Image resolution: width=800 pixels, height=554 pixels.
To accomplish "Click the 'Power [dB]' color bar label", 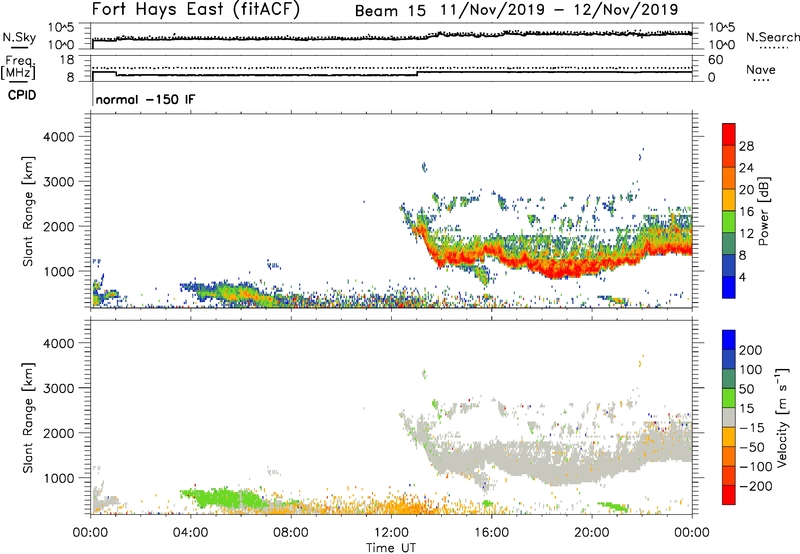I will tap(763, 211).
